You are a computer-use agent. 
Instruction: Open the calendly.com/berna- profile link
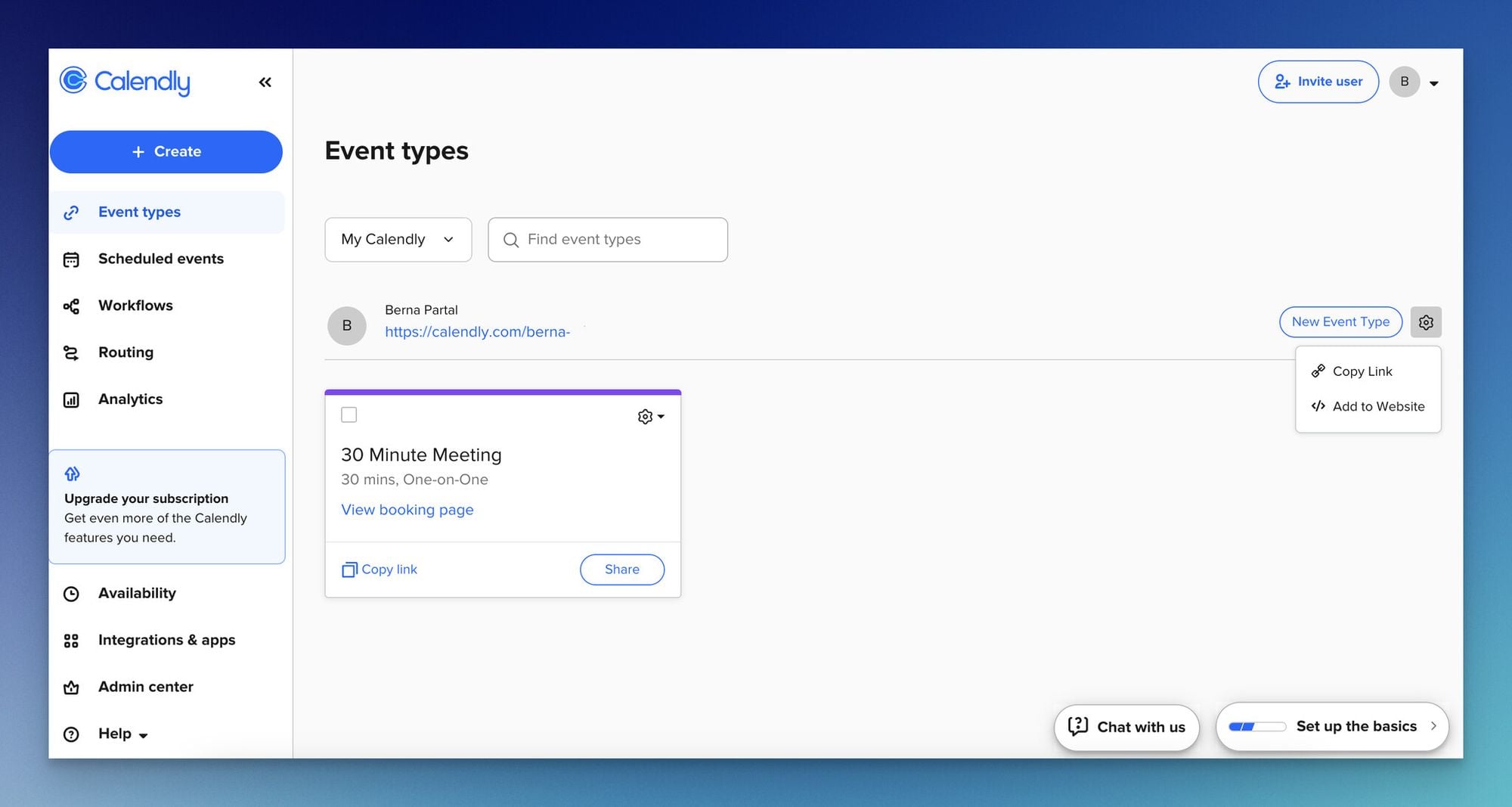[478, 332]
